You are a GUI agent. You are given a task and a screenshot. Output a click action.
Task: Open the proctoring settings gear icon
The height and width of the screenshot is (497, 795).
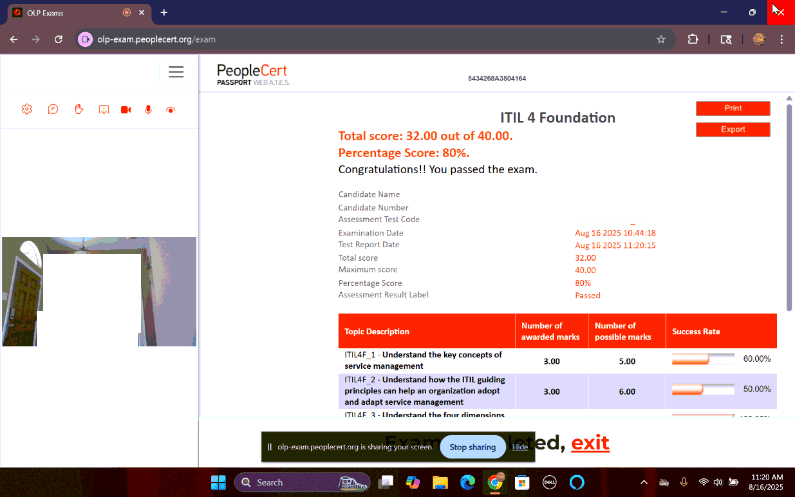(27, 109)
